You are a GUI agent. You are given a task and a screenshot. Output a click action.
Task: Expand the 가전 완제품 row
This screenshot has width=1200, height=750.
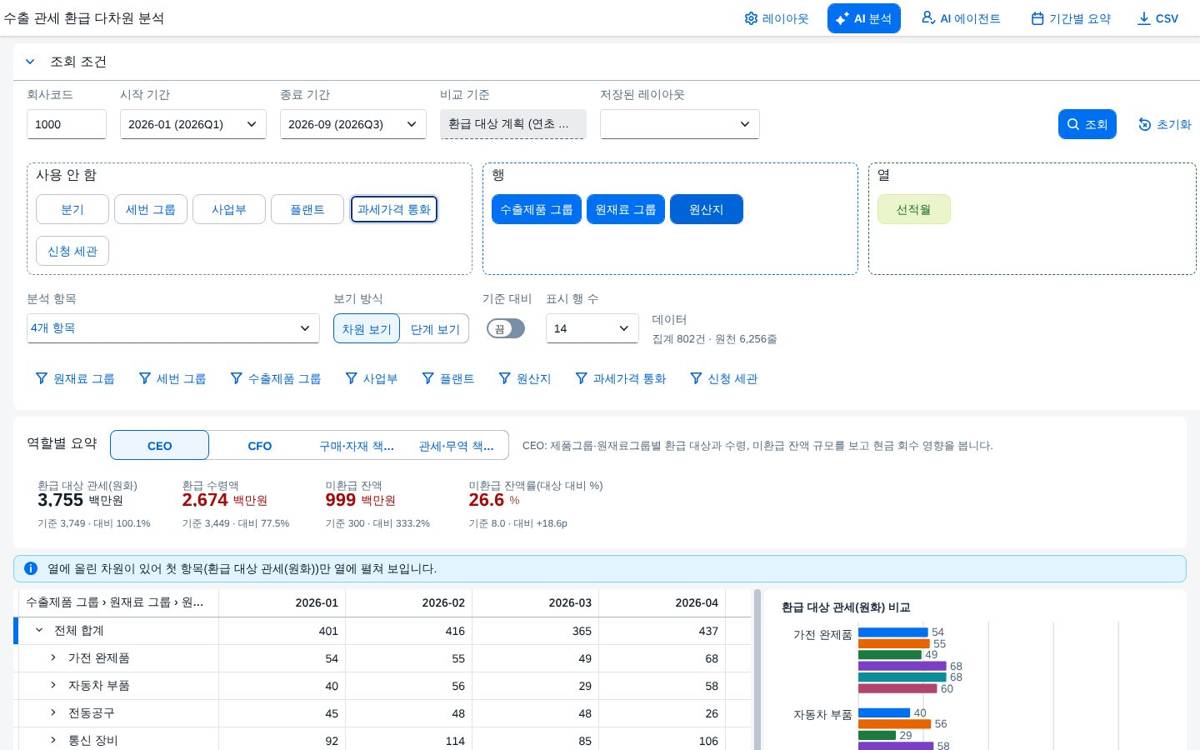[x=53, y=658]
